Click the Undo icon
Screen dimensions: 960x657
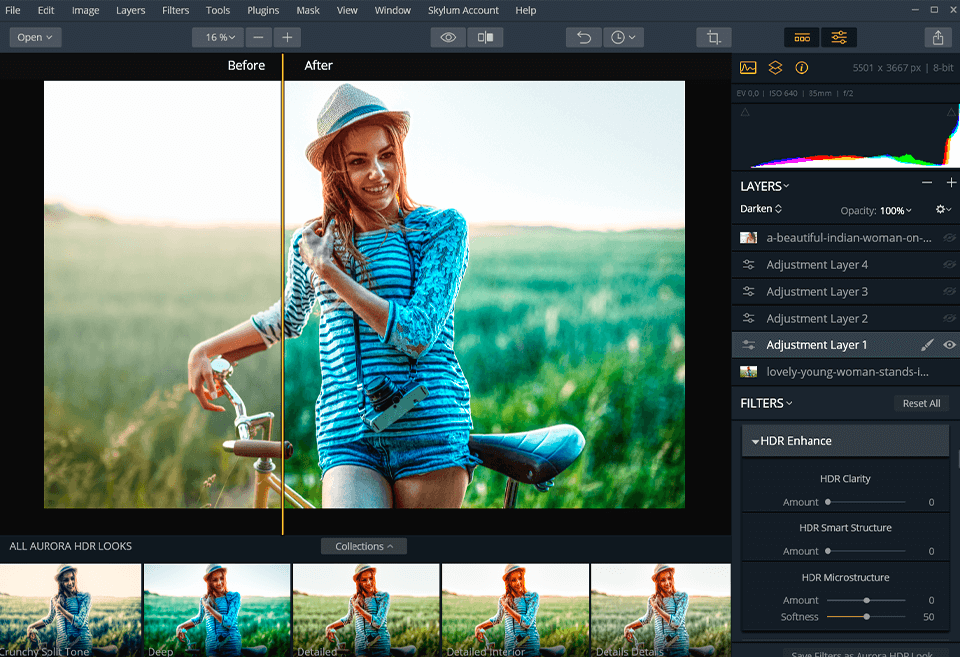coord(584,37)
